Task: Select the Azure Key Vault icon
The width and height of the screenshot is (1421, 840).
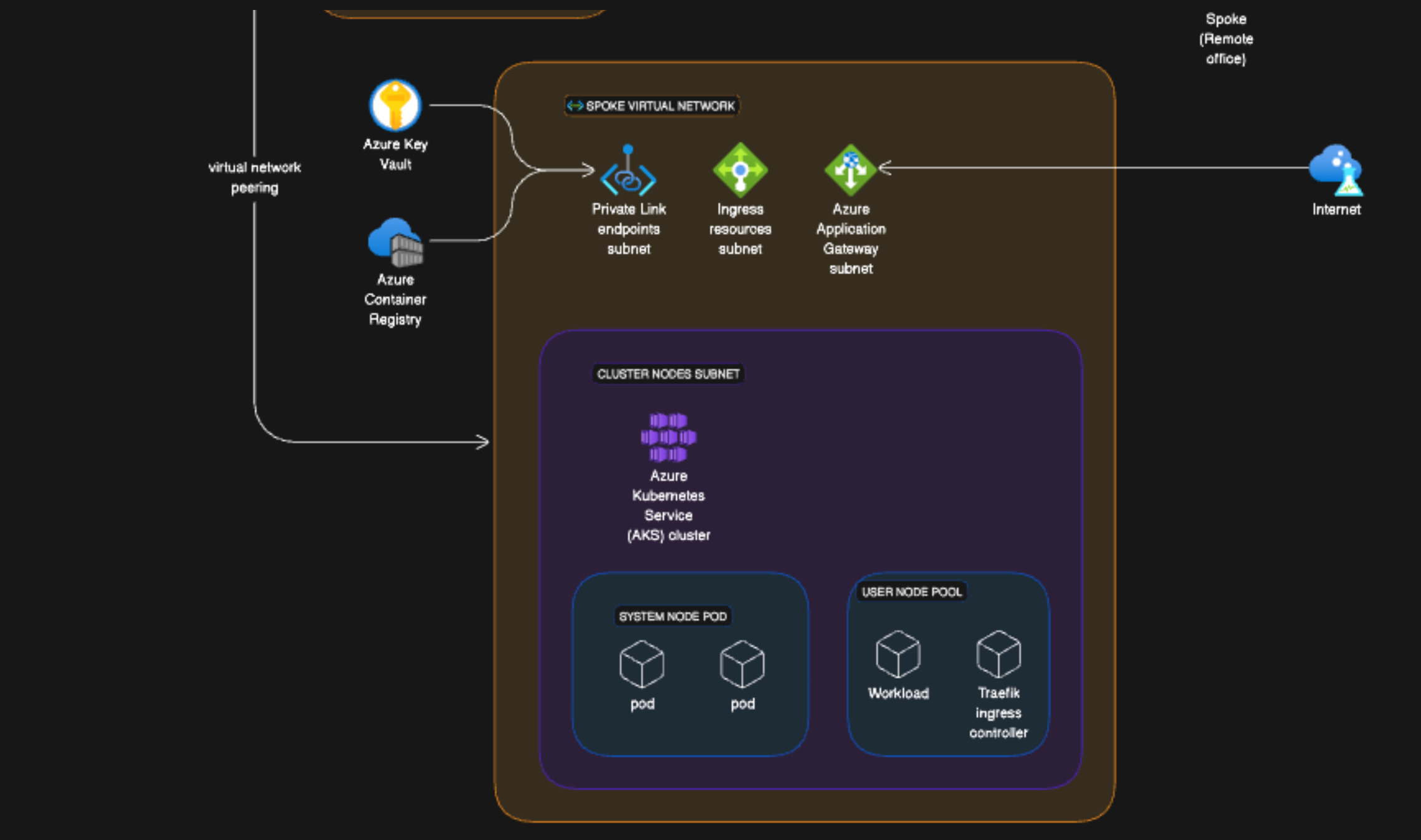Action: (x=395, y=105)
